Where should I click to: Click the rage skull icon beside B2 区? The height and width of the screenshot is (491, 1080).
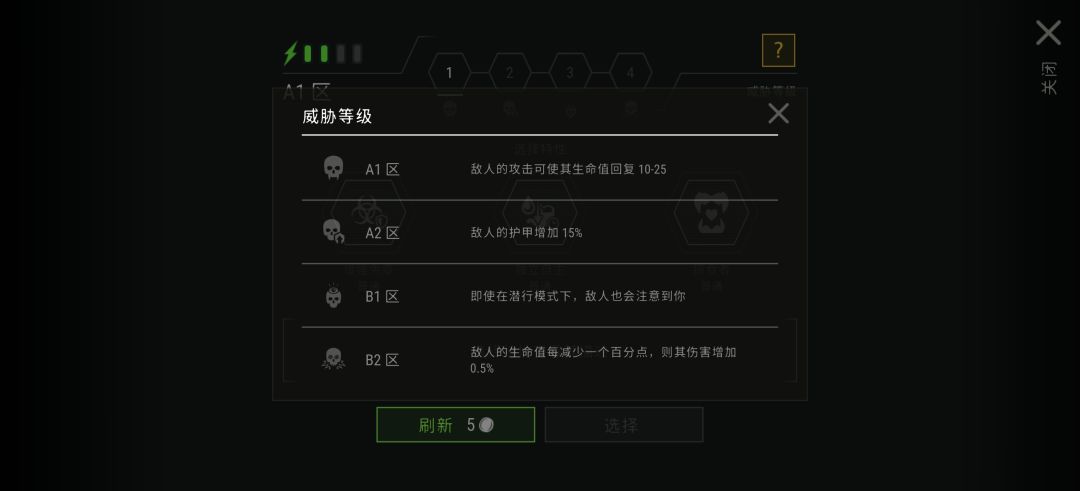pyautogui.click(x=333, y=359)
